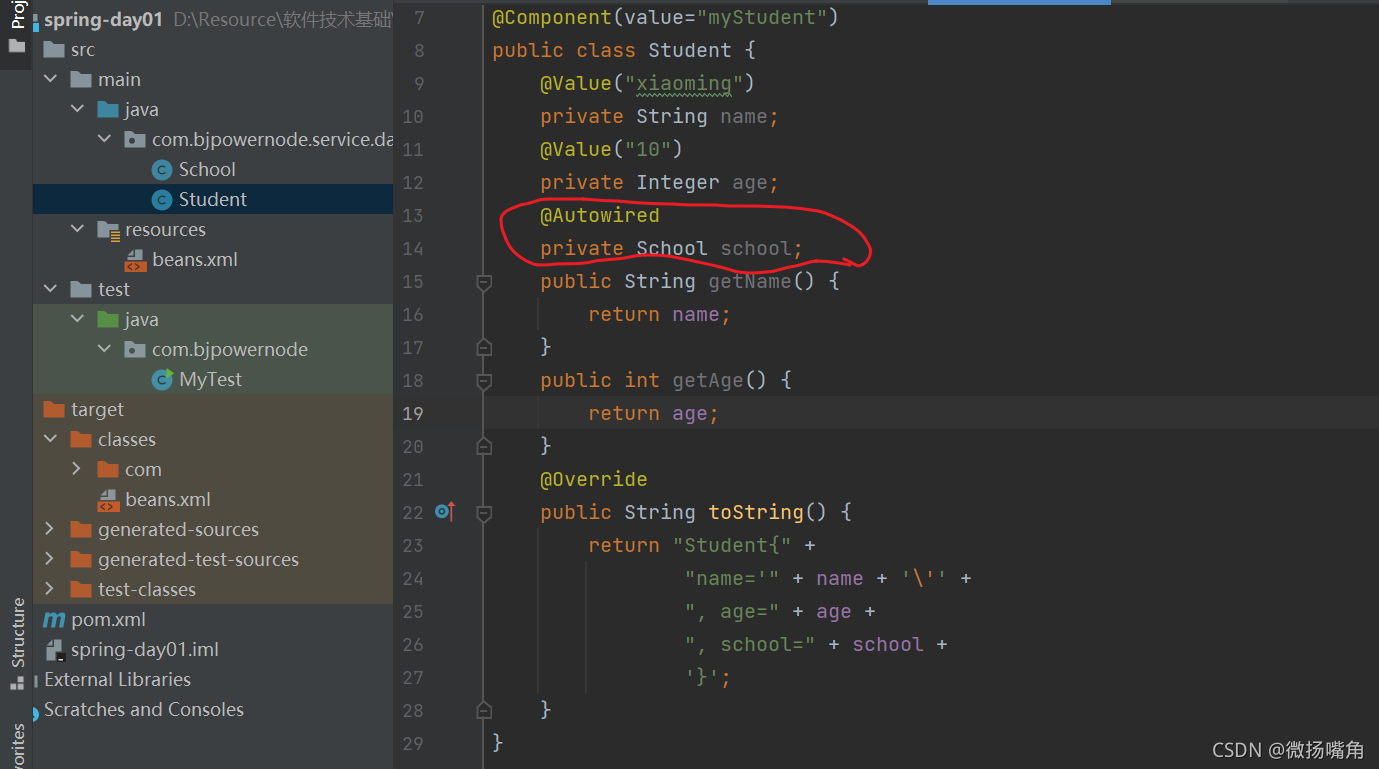The width and height of the screenshot is (1379, 769).
Task: Click the getName method name
Action: 750,281
